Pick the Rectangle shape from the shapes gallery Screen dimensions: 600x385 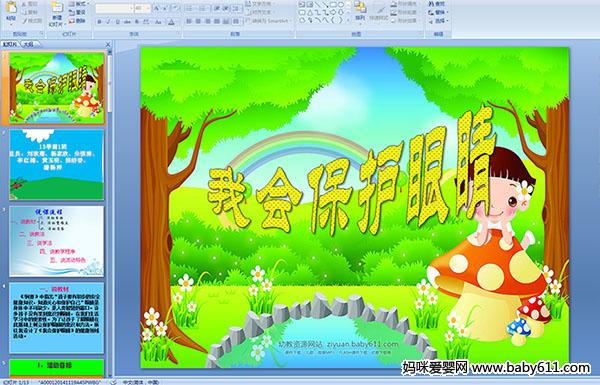tap(334, 4)
